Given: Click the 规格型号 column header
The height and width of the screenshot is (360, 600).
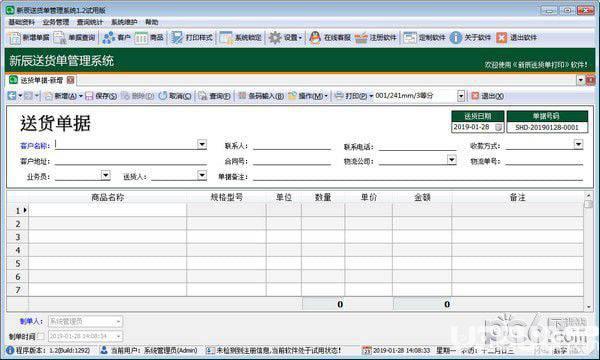Looking at the screenshot, I should pyautogui.click(x=227, y=197).
